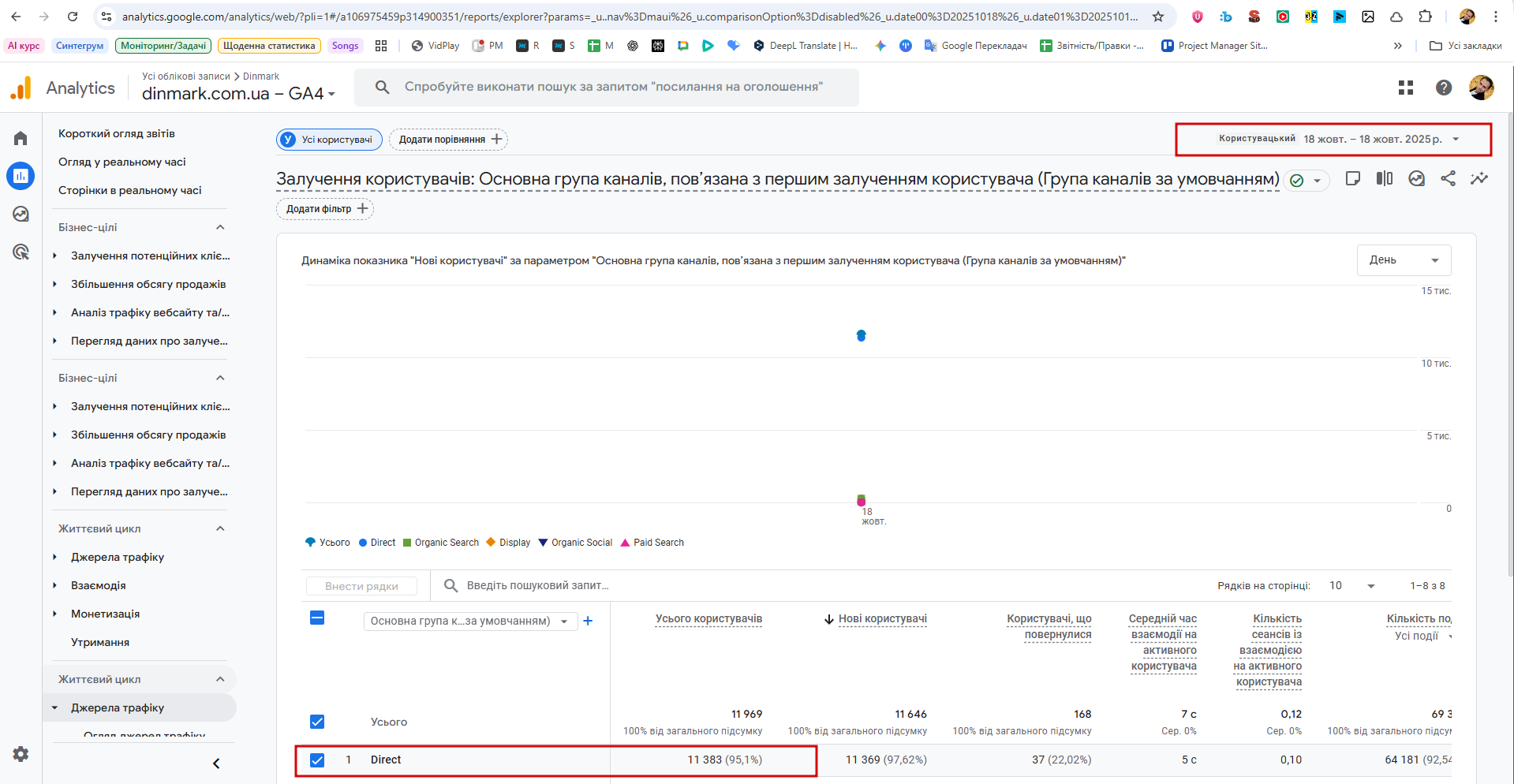Open the Home icon in Analytics rail
This screenshot has width=1514, height=784.
pos(21,139)
